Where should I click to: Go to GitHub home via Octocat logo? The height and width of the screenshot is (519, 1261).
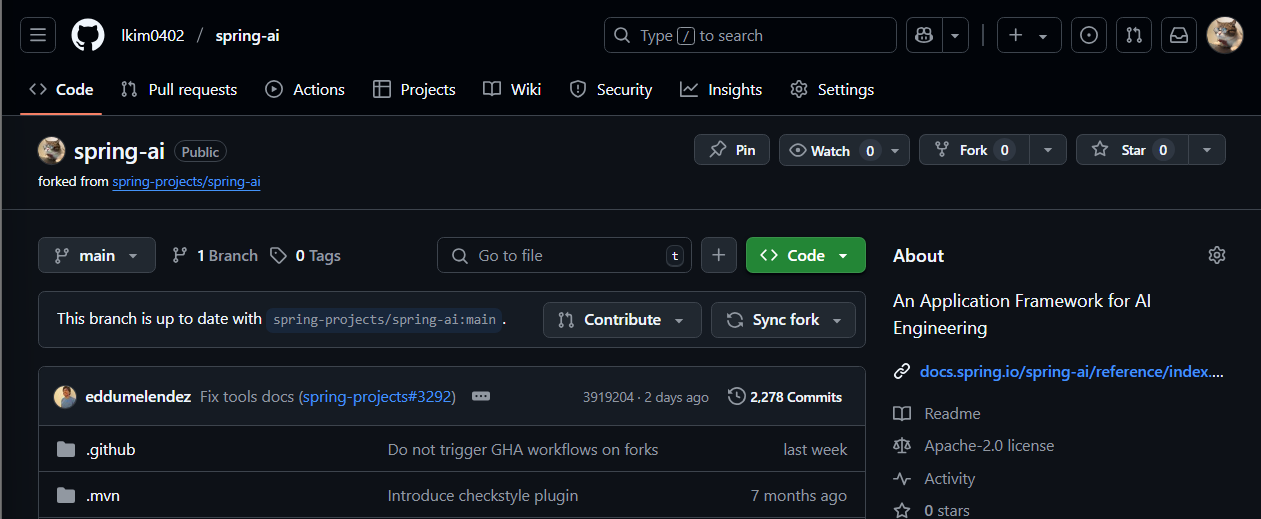tap(88, 35)
